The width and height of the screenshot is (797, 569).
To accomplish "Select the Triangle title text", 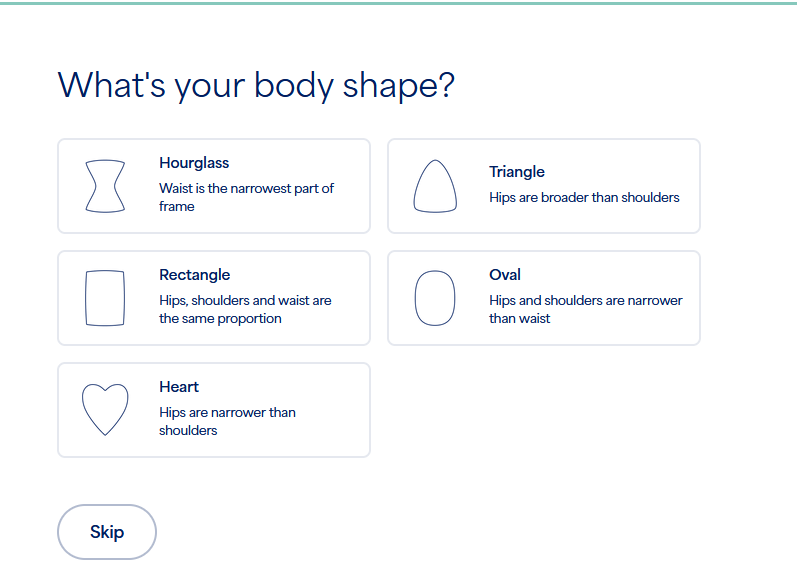I will pyautogui.click(x=517, y=172).
